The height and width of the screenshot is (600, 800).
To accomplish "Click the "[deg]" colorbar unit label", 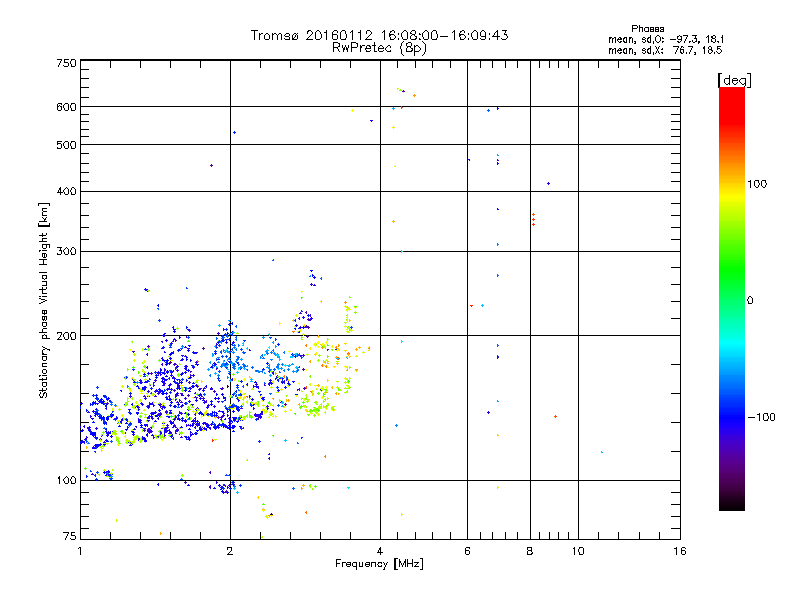I will 734,80.
